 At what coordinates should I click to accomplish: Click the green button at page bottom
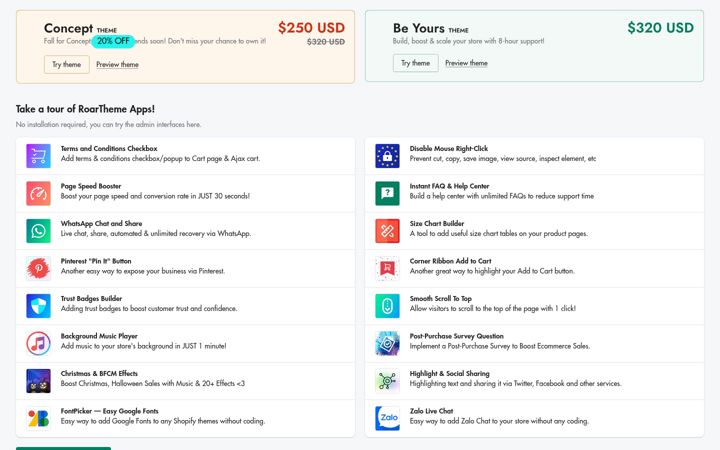pos(63,448)
